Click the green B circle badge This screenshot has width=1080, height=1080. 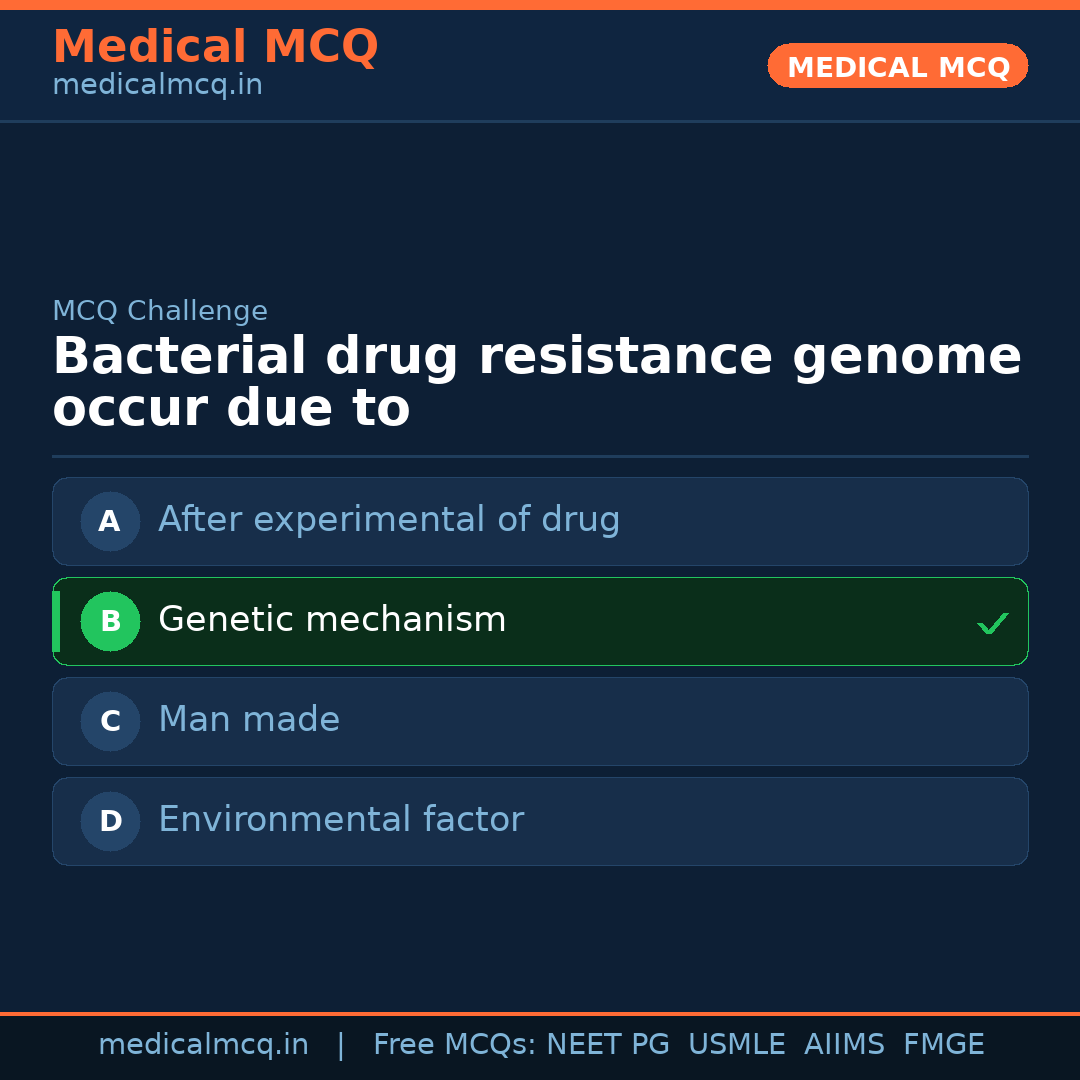point(110,621)
